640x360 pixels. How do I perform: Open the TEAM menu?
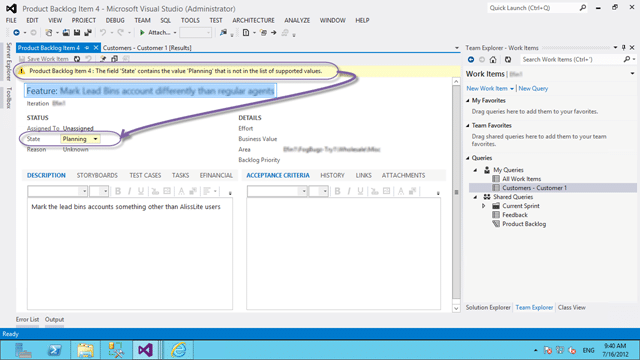pos(142,20)
